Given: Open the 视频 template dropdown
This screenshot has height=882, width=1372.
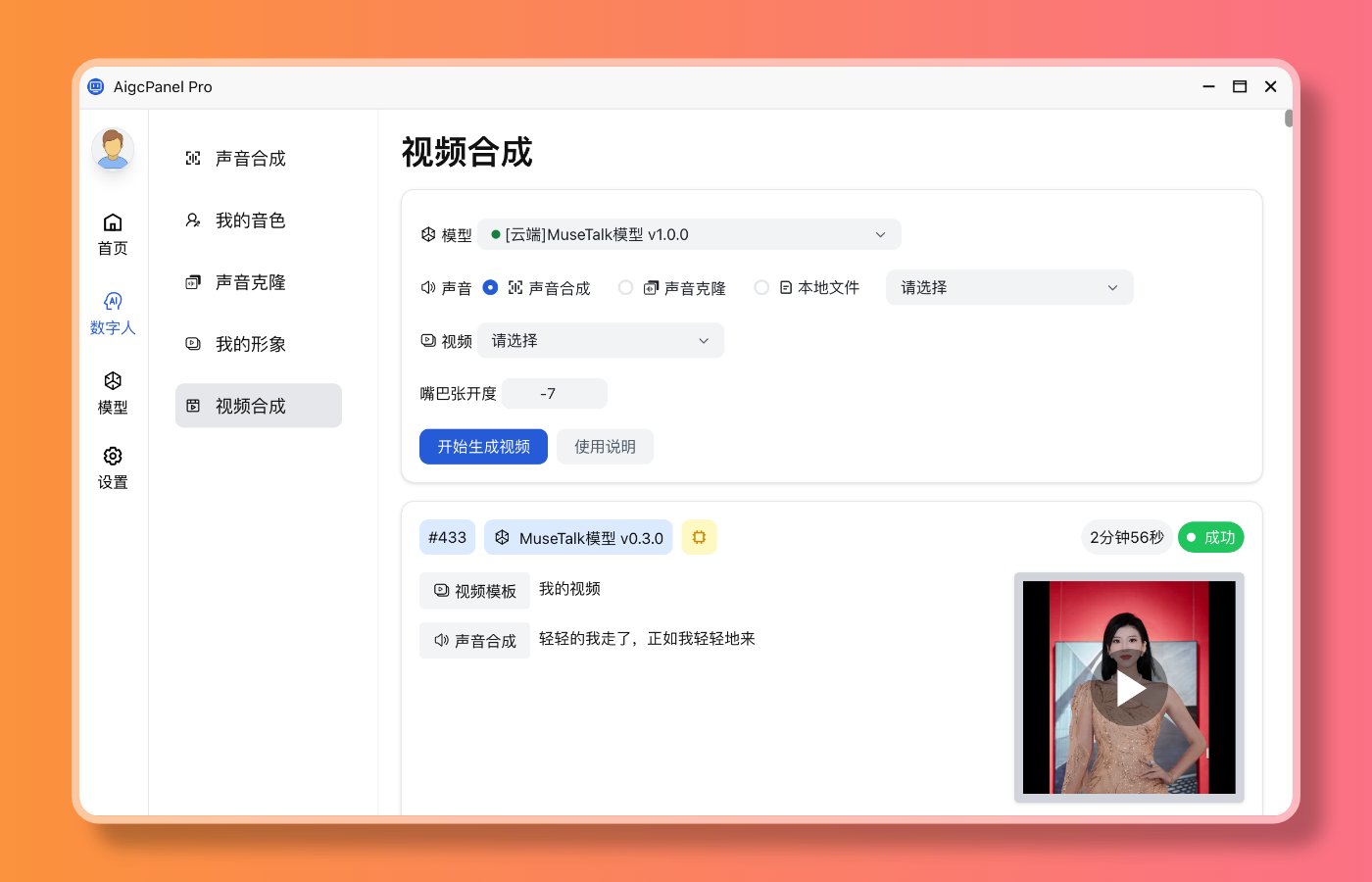Looking at the screenshot, I should tap(601, 340).
